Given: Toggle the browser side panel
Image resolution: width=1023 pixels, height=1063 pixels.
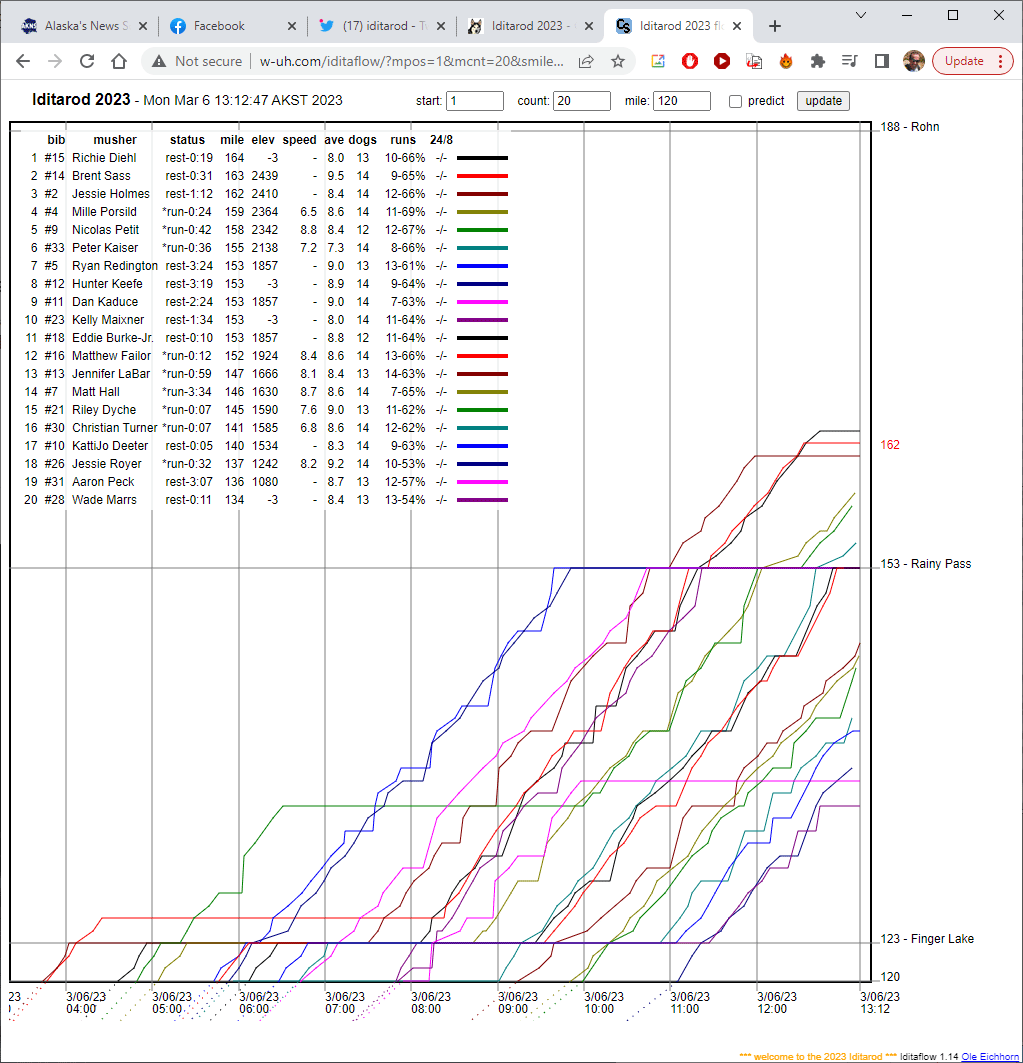Looking at the screenshot, I should coord(881,61).
